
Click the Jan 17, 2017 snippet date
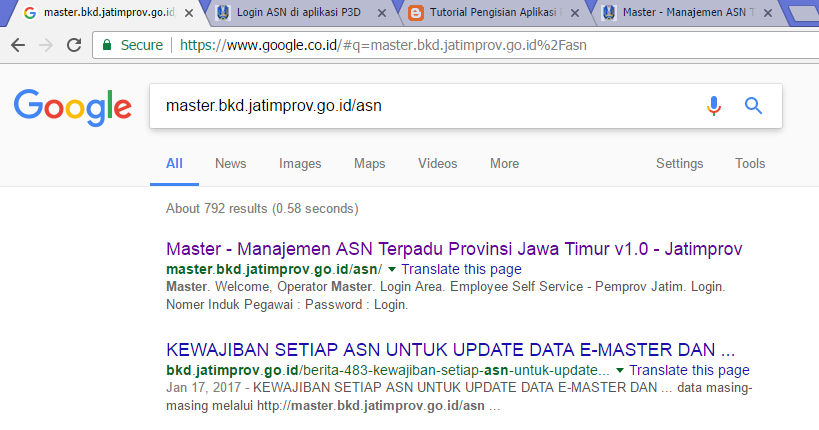click(x=203, y=388)
